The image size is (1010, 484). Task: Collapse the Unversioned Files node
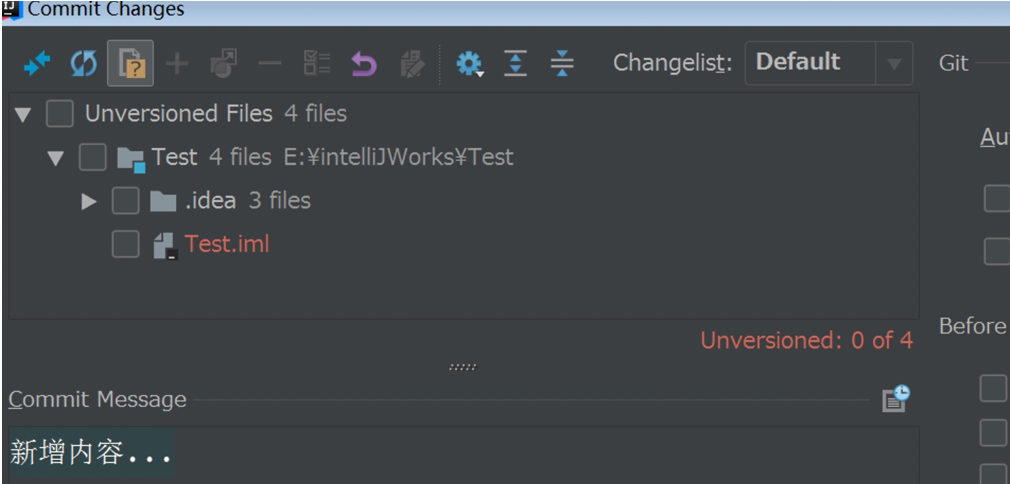pos(23,115)
